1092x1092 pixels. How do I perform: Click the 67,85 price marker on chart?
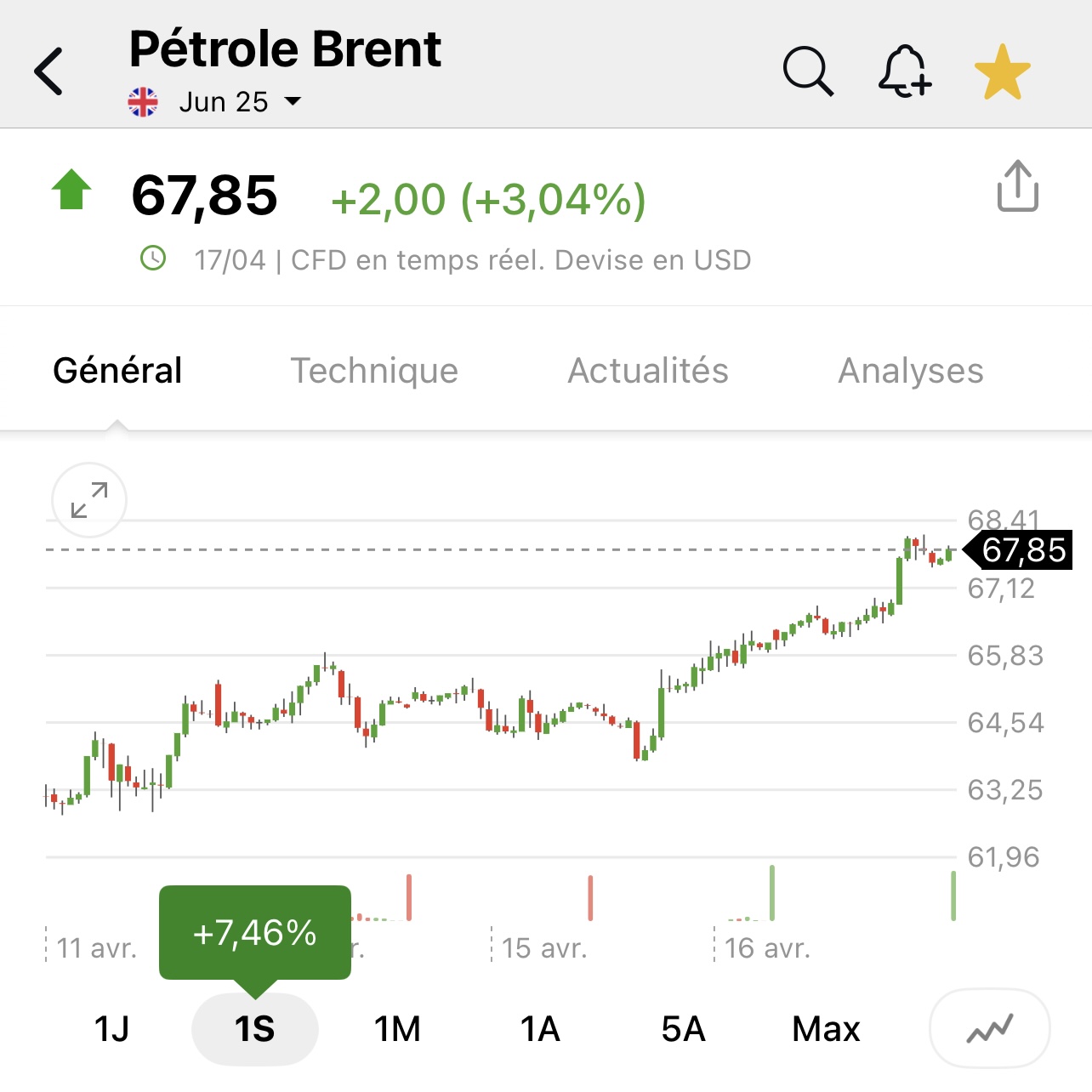tap(1018, 550)
